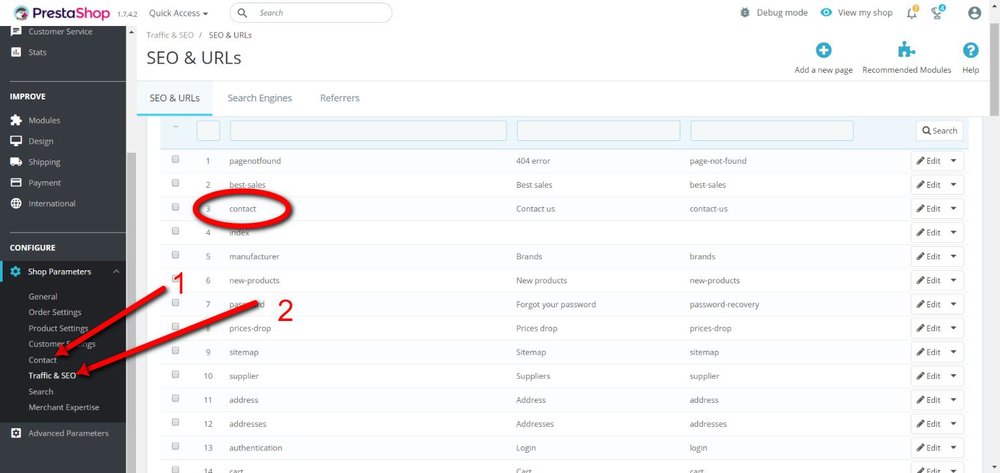1000x473 pixels.
Task: Open dropdown arrow beside Edit for new-products
Action: pyautogui.click(x=954, y=280)
